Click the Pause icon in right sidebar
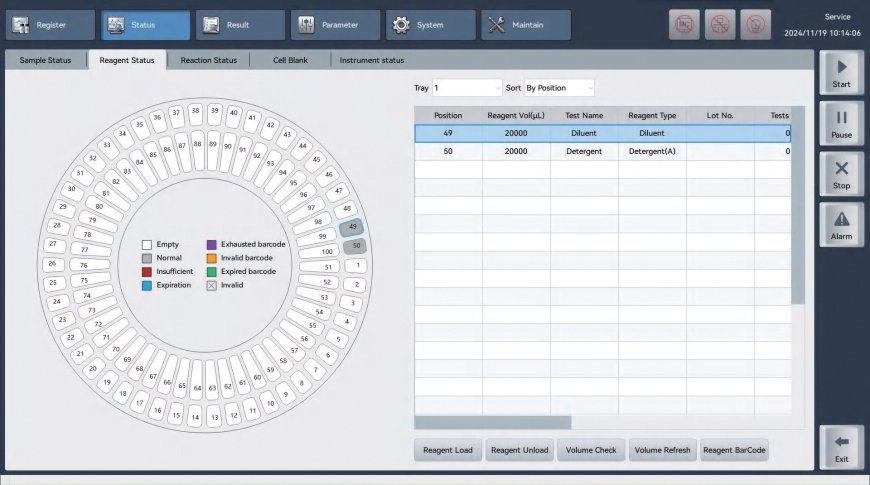This screenshot has height=485, width=870. click(841, 124)
